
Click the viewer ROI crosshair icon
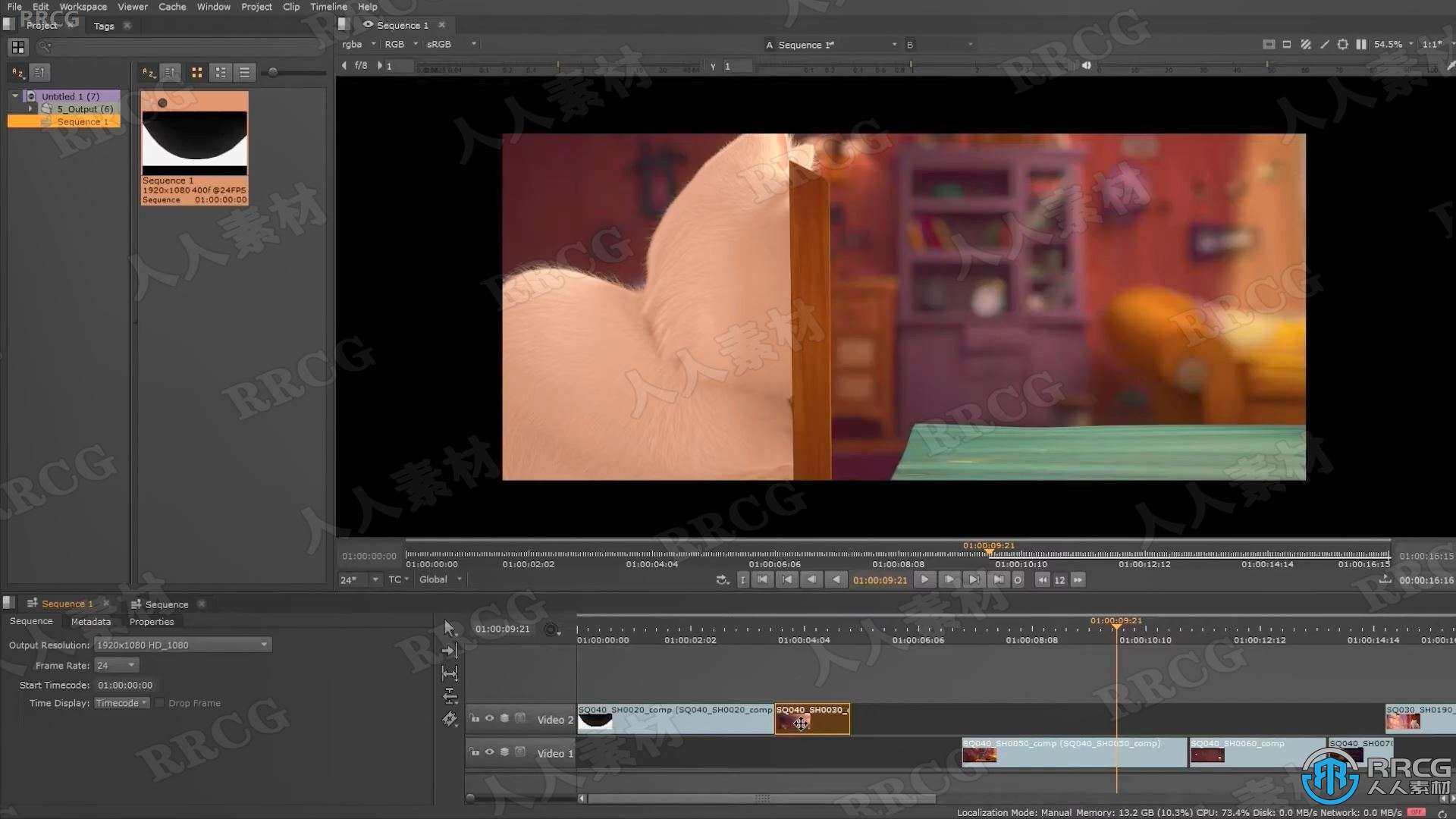pos(1343,45)
